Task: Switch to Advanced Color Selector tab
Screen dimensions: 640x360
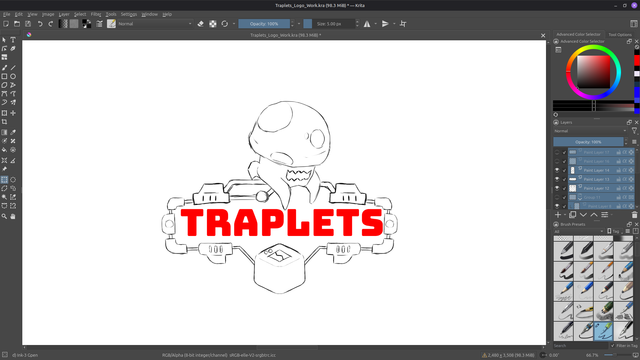Action: tap(578, 34)
